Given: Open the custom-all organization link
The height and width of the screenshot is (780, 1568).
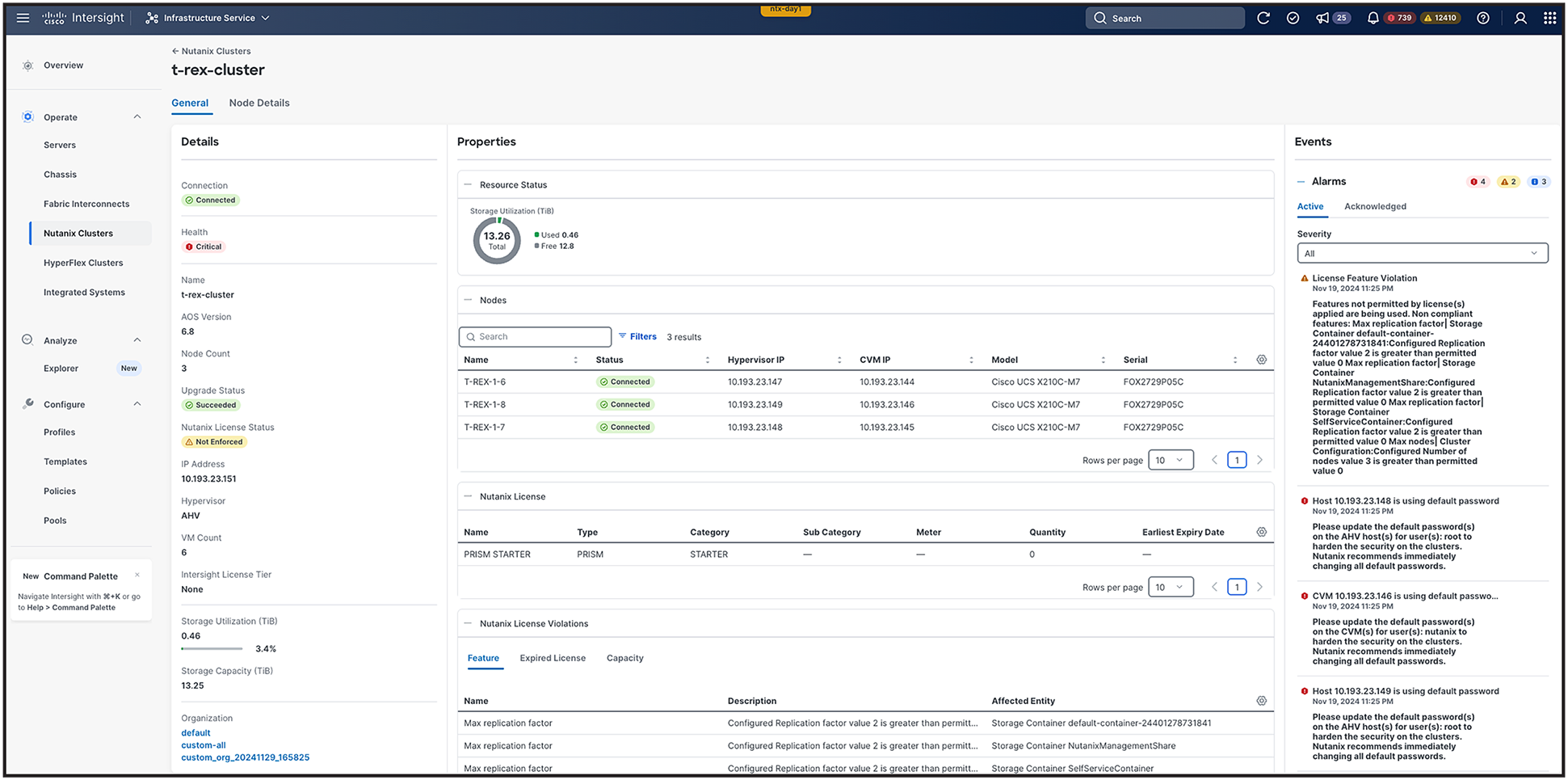Looking at the screenshot, I should pyautogui.click(x=204, y=745).
